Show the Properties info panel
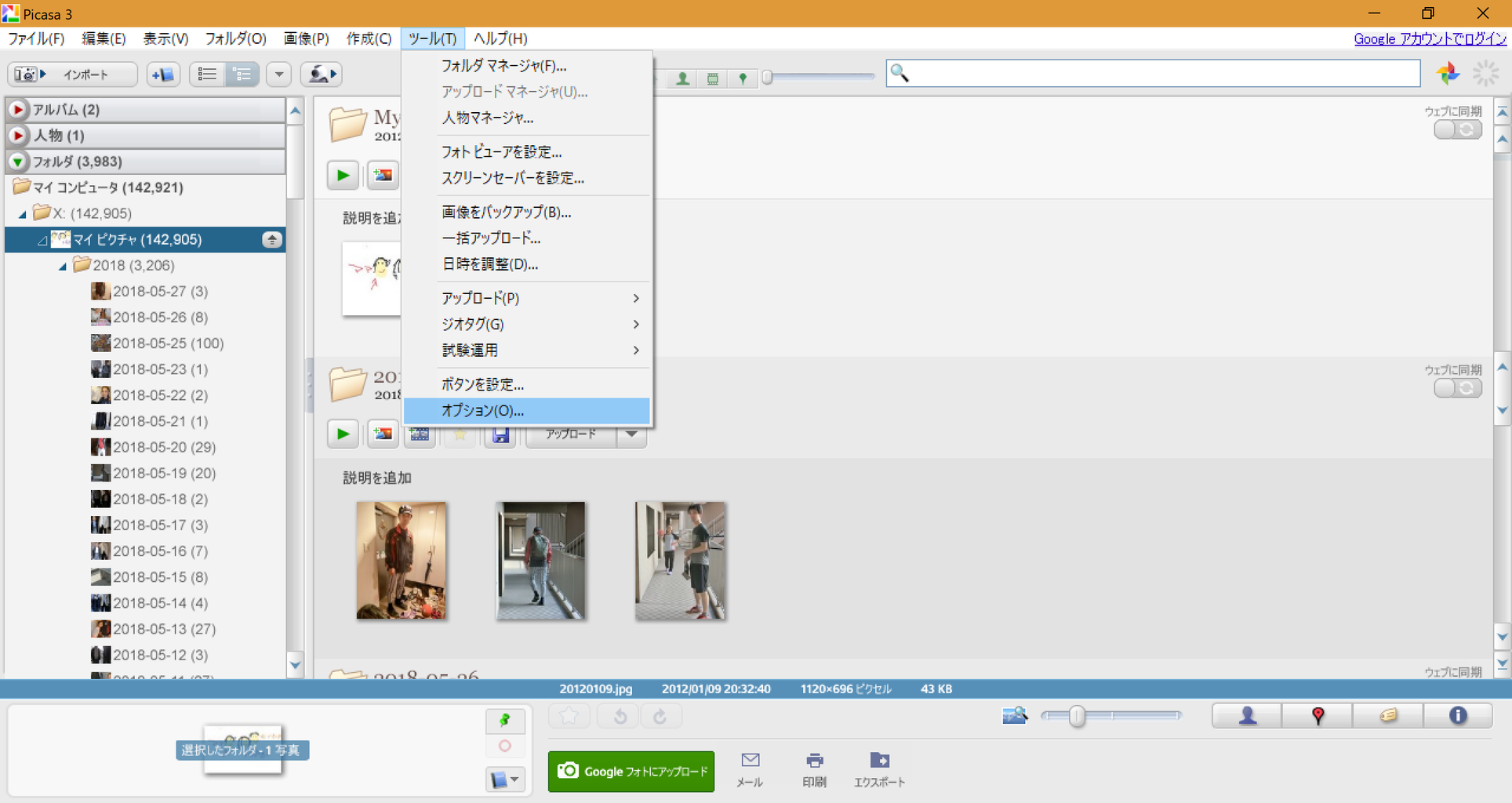Image resolution: width=1512 pixels, height=803 pixels. [1458, 715]
